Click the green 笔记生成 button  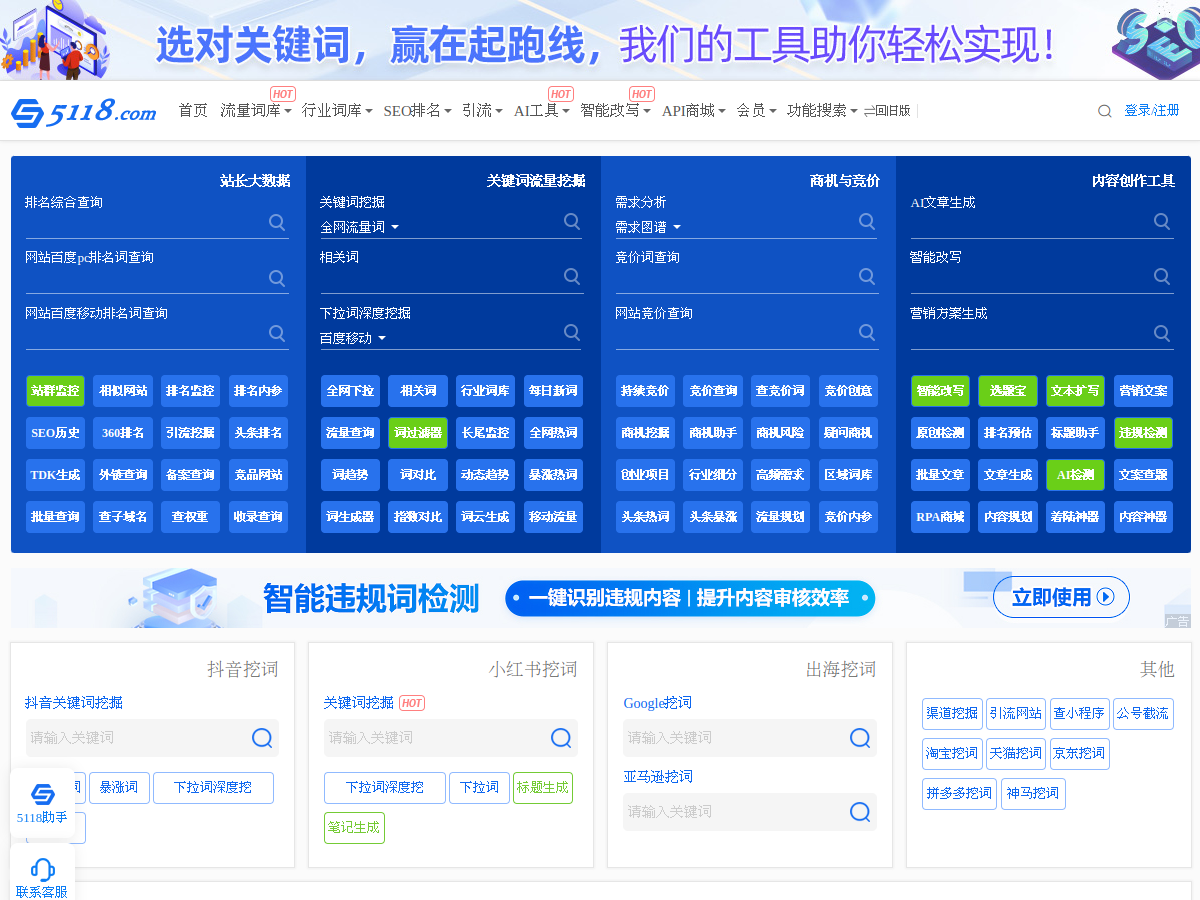click(x=354, y=828)
